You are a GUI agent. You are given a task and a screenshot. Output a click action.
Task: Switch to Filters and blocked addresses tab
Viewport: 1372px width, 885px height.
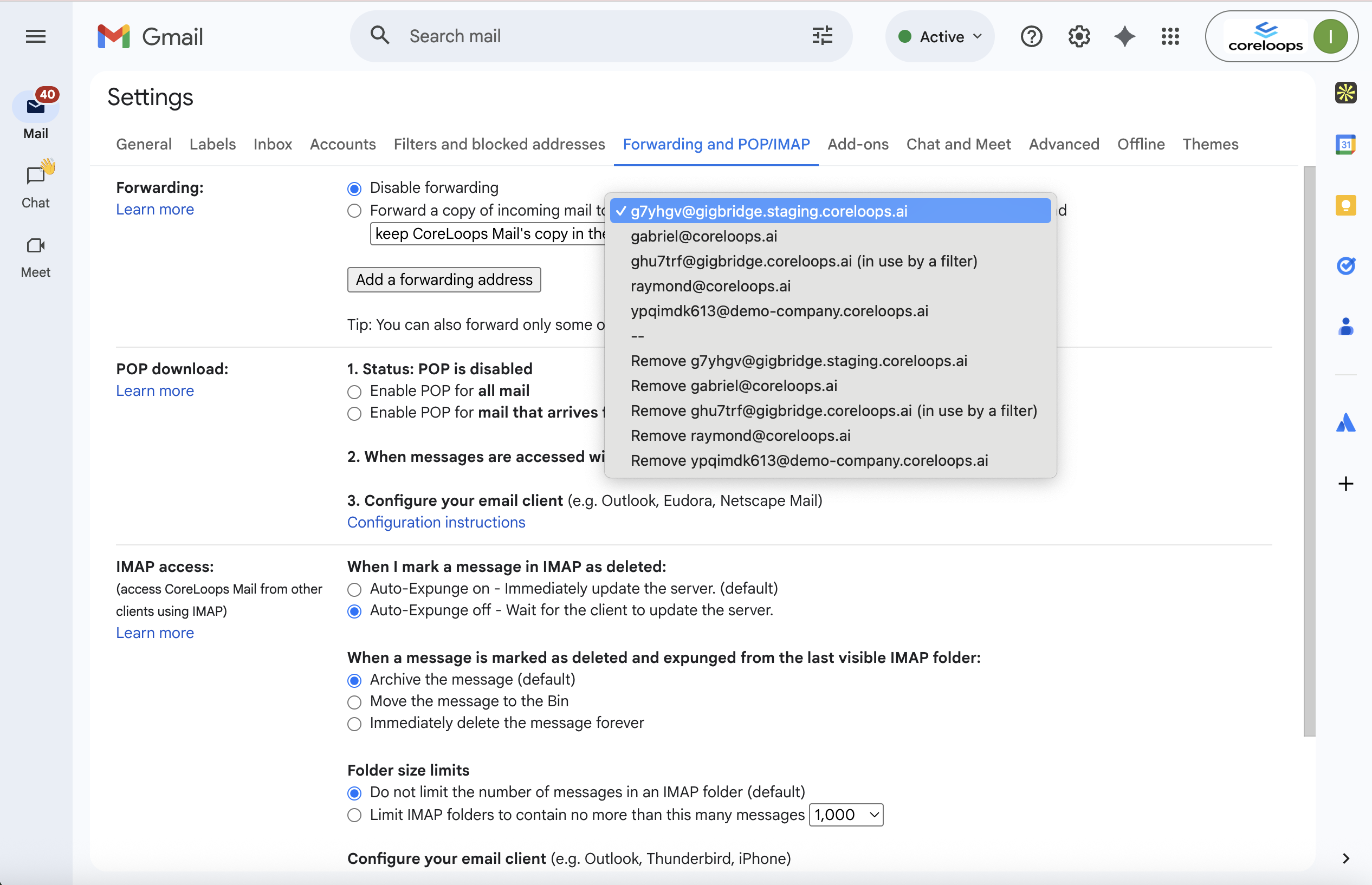point(499,144)
